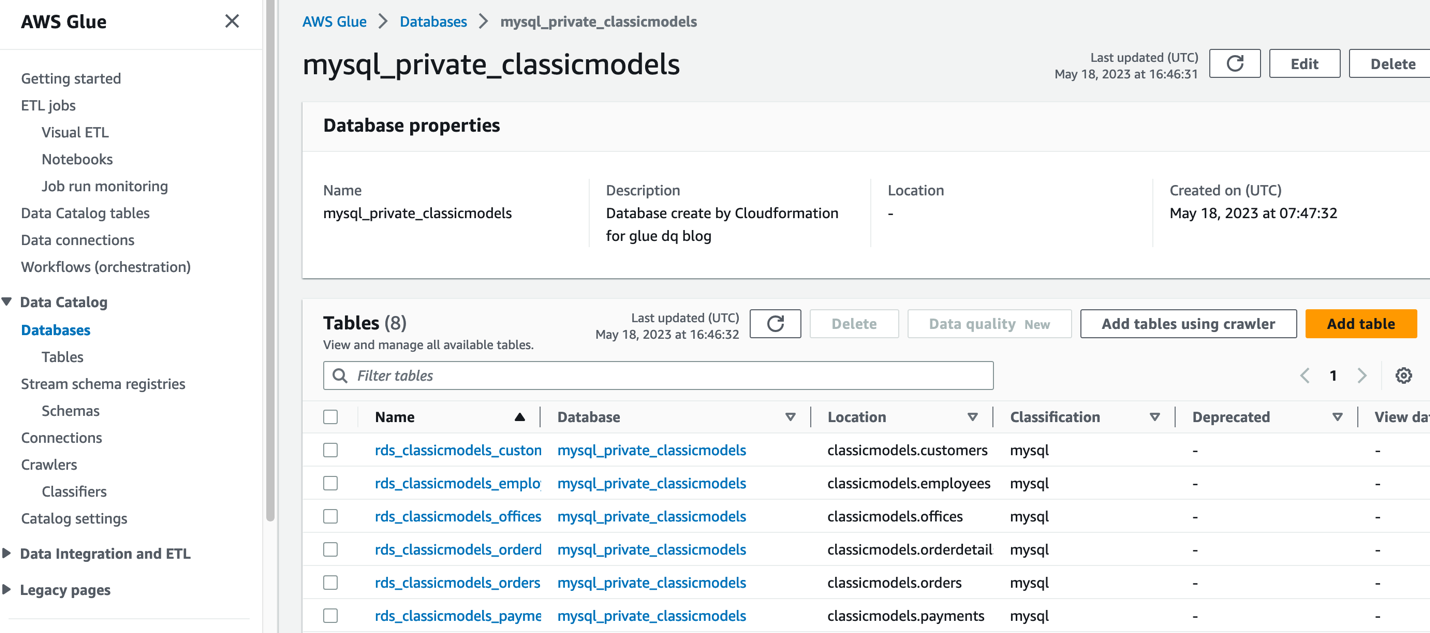Click search magnifier icon in Filter tables
The image size is (1430, 633).
point(340,376)
